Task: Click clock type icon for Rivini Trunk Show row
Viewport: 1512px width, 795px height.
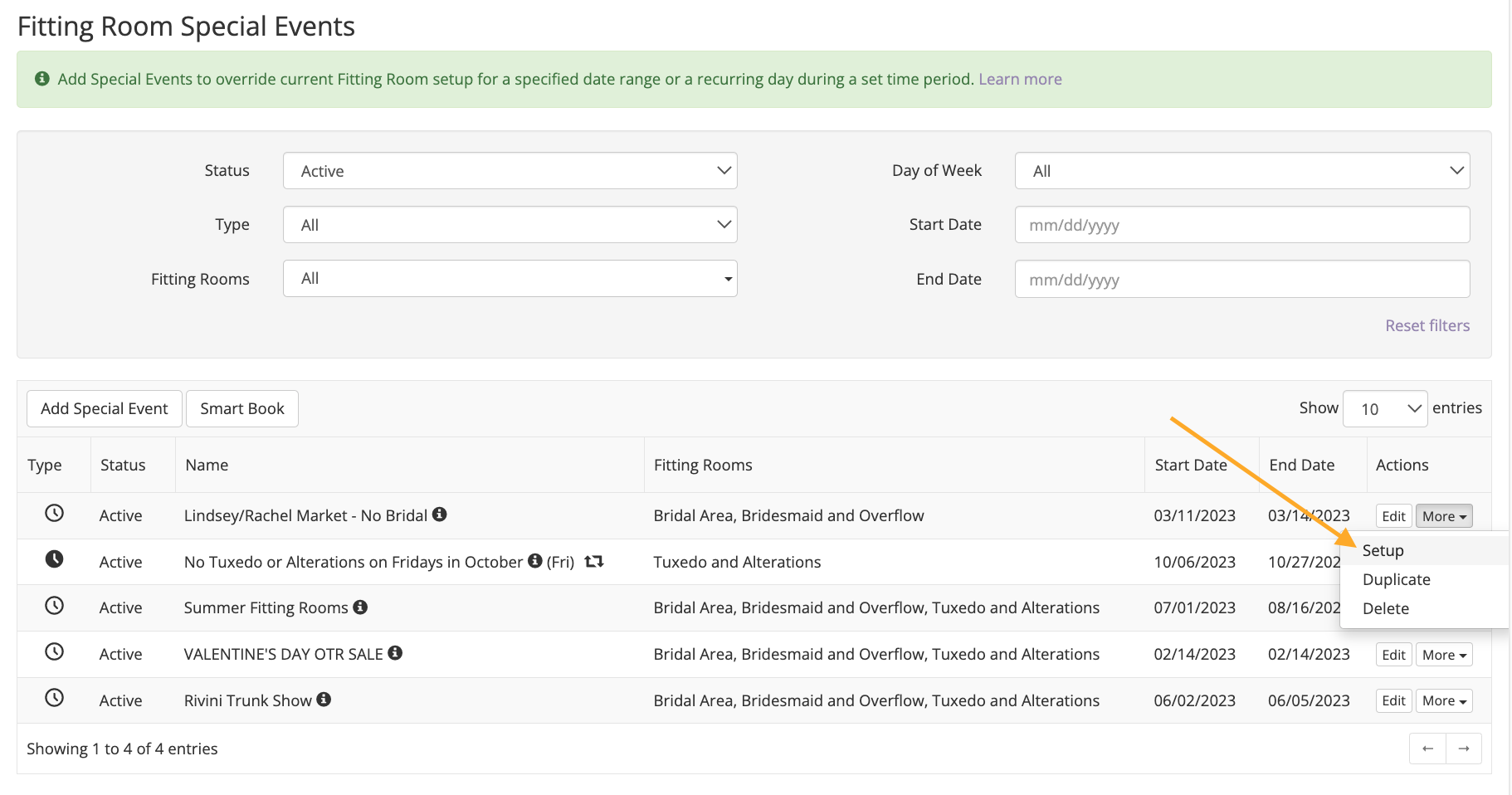Action: tap(54, 698)
